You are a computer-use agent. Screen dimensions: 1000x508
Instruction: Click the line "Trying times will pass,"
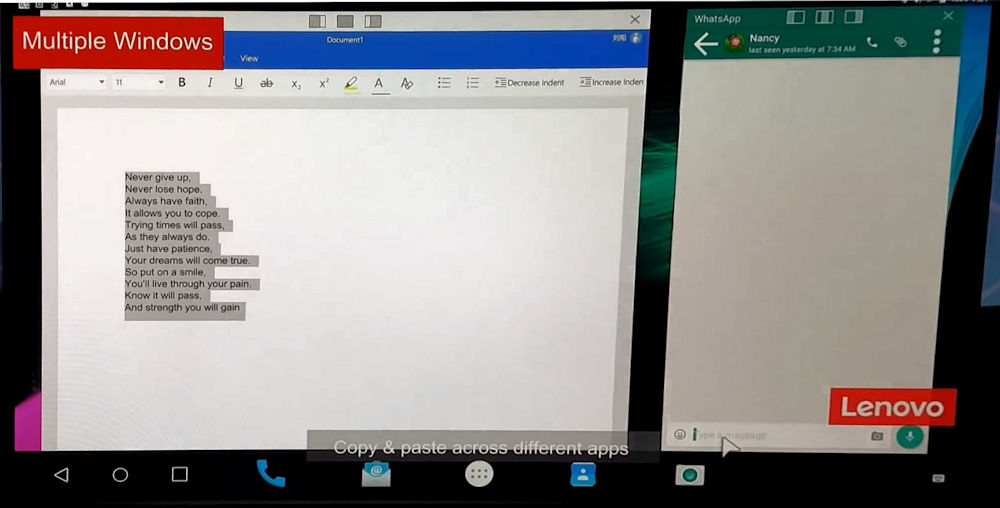click(x=174, y=225)
